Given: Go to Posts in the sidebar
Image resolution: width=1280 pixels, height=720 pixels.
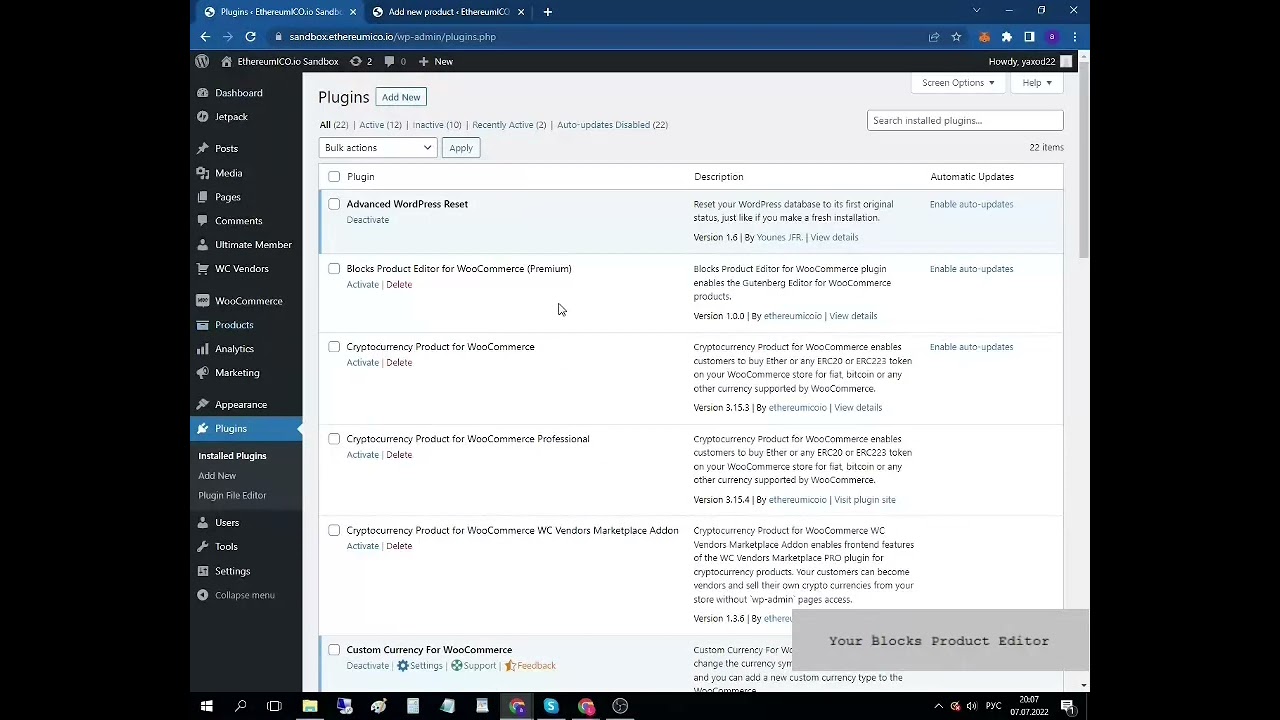Looking at the screenshot, I should tap(226, 149).
